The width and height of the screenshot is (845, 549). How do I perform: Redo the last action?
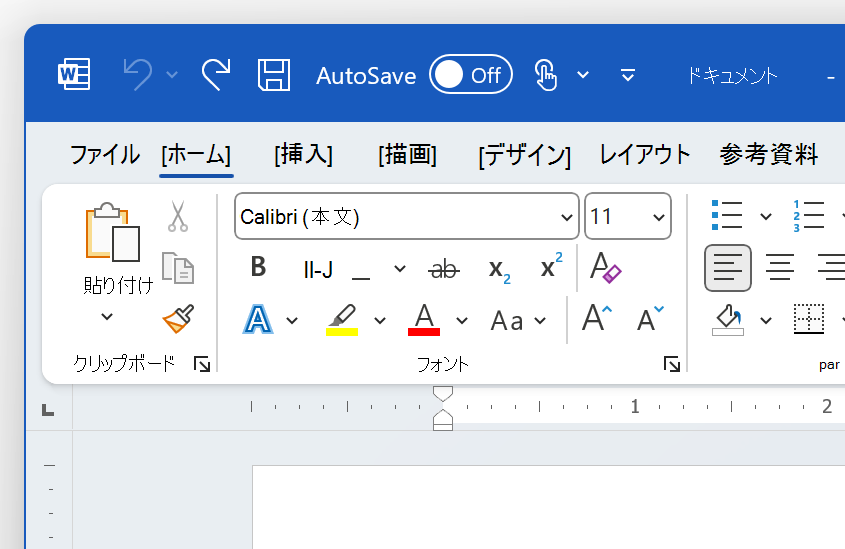pyautogui.click(x=216, y=74)
